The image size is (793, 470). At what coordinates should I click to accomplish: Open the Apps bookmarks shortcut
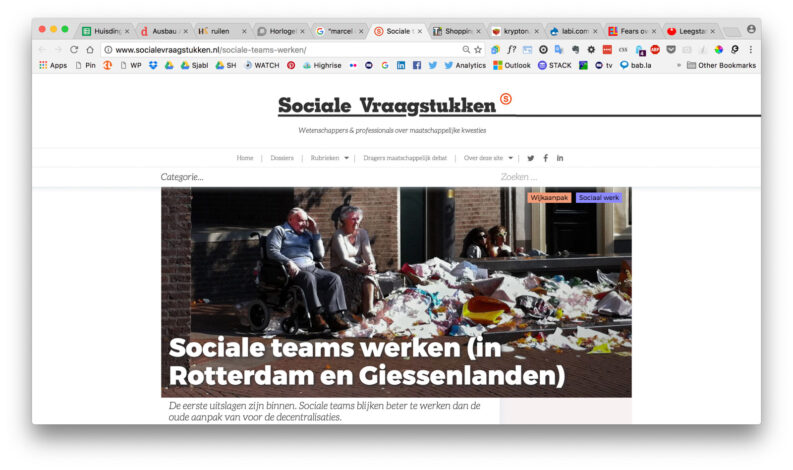click(53, 65)
